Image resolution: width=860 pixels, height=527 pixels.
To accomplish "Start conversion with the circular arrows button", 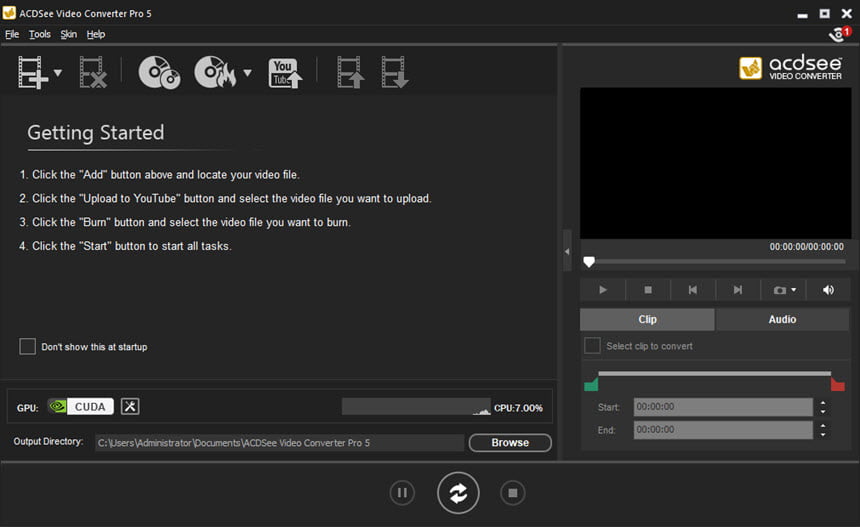I will pos(458,492).
